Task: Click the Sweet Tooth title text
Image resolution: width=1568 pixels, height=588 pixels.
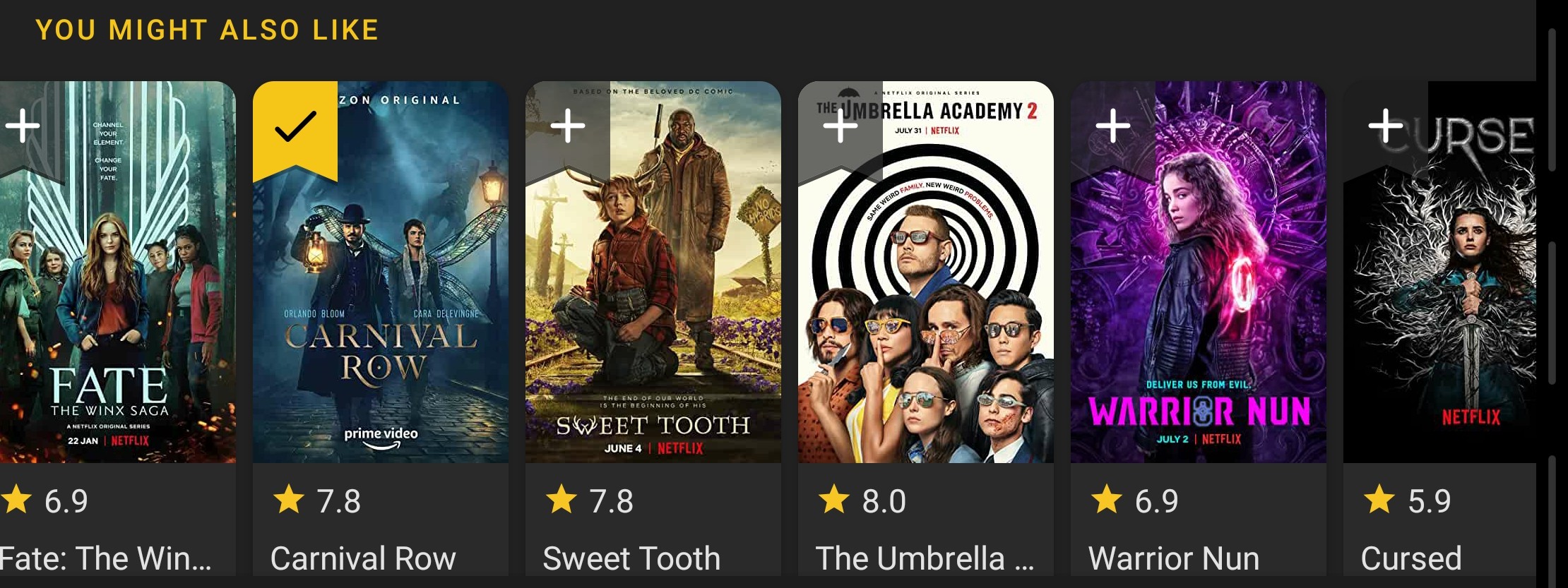Action: pos(631,558)
